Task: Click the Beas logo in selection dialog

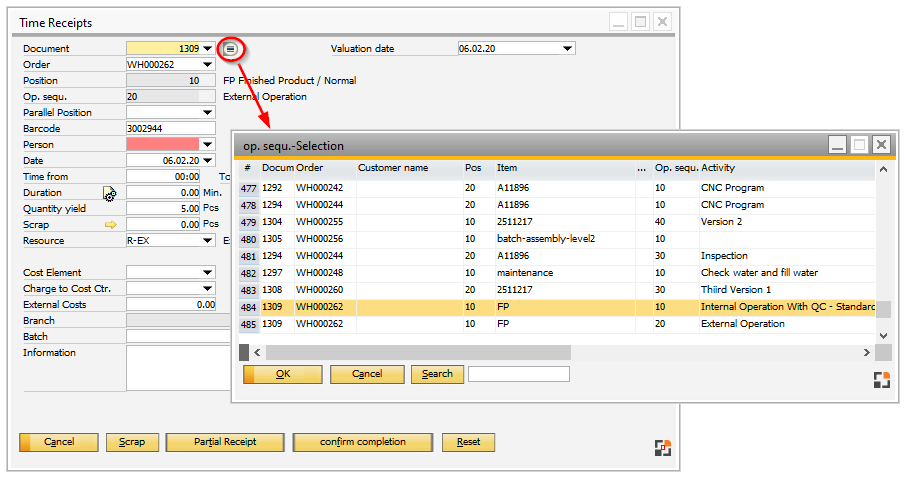Action: 880,379
